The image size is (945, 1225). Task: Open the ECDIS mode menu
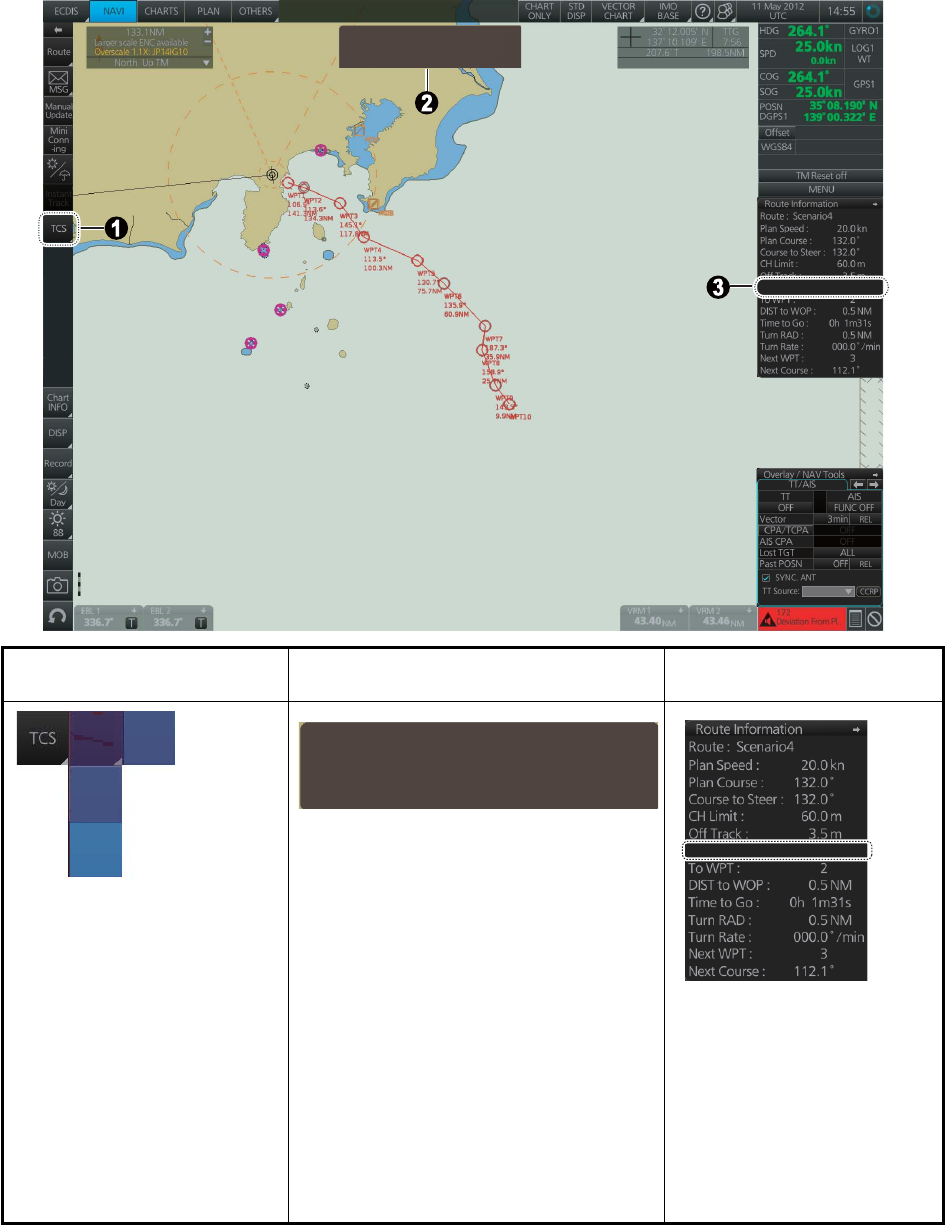pyautogui.click(x=65, y=12)
